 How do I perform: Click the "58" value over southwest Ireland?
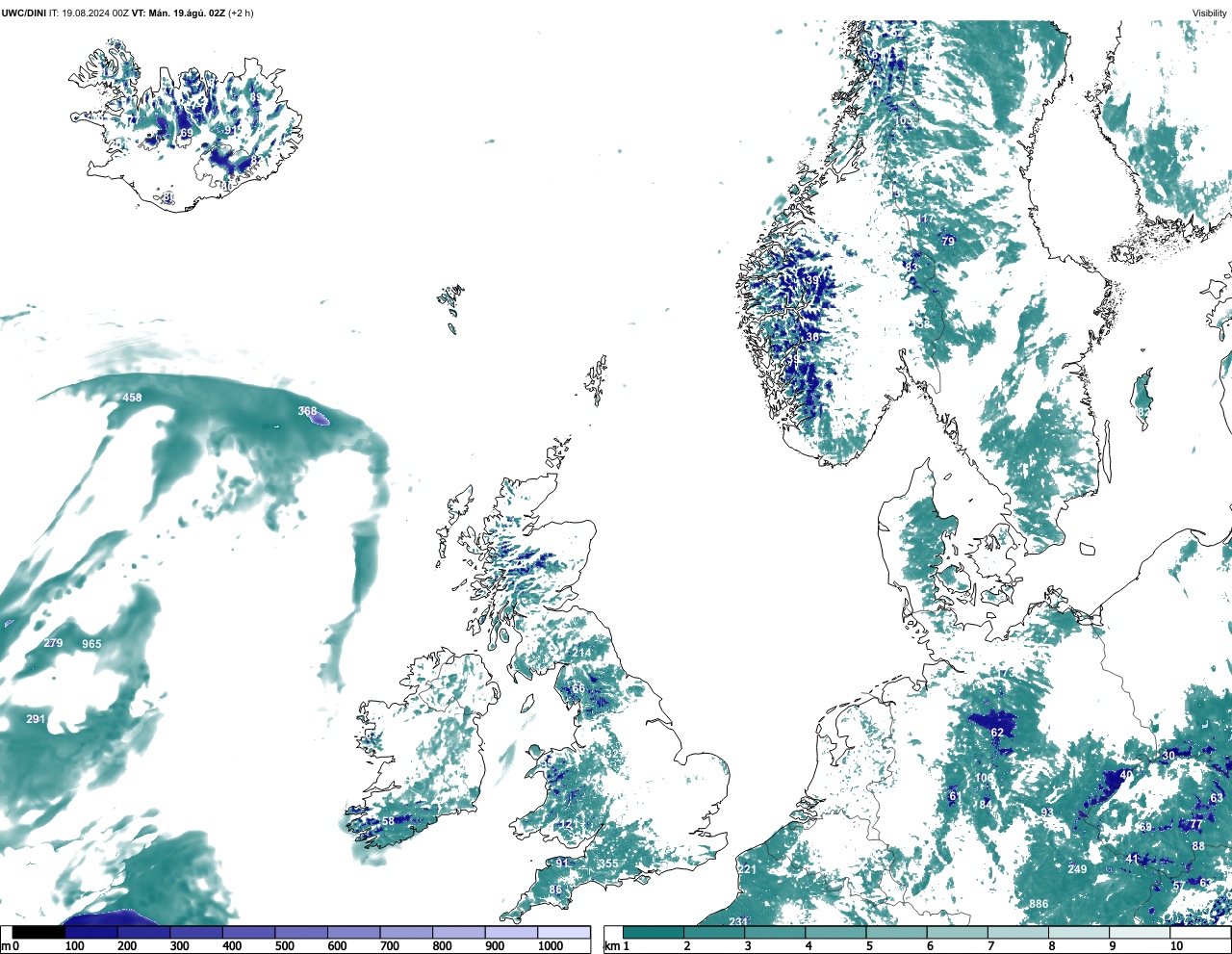pyautogui.click(x=389, y=821)
